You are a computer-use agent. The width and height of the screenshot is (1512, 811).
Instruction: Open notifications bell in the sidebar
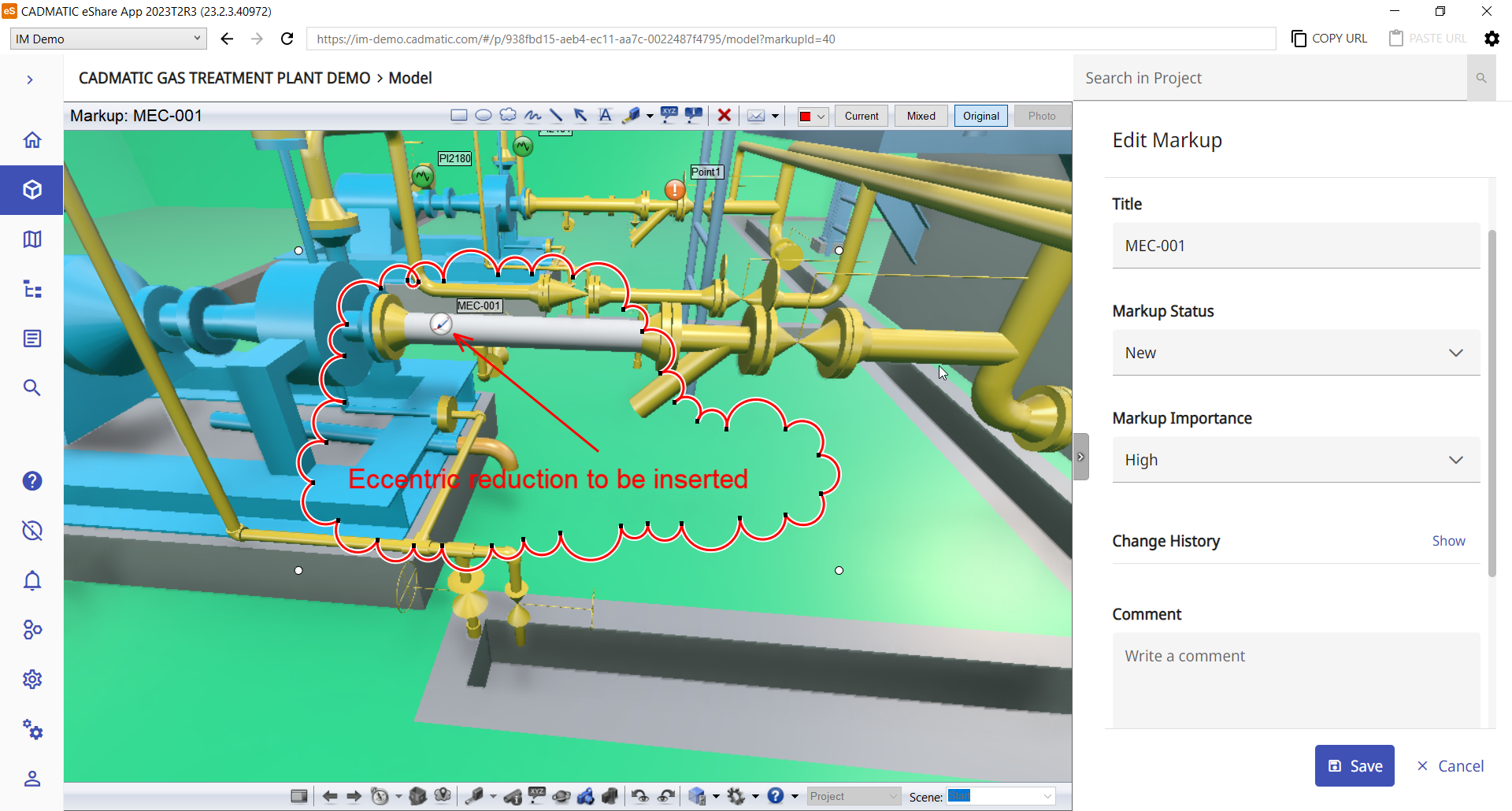pos(31,581)
